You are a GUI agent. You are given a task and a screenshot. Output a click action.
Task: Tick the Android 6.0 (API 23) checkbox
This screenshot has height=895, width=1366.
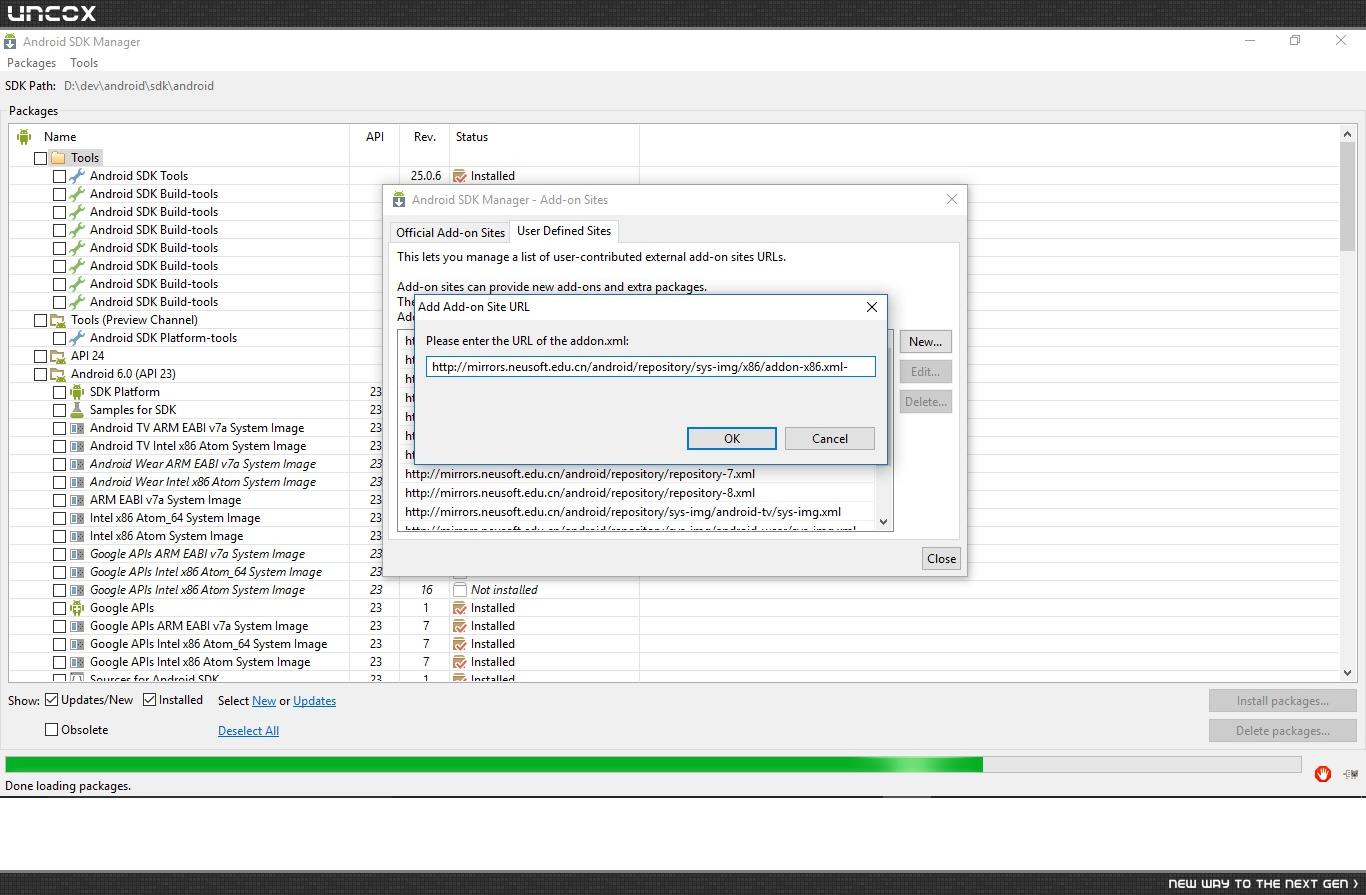tap(40, 374)
